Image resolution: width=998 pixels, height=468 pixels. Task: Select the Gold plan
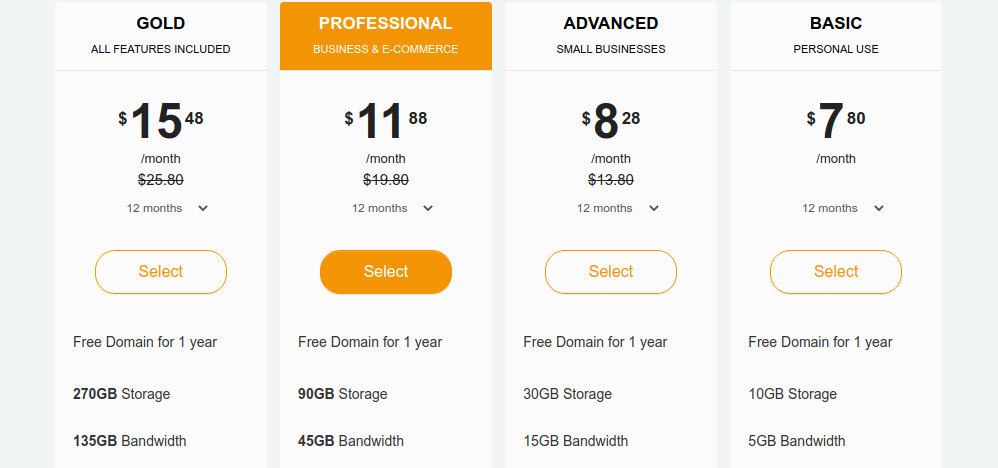click(x=161, y=272)
